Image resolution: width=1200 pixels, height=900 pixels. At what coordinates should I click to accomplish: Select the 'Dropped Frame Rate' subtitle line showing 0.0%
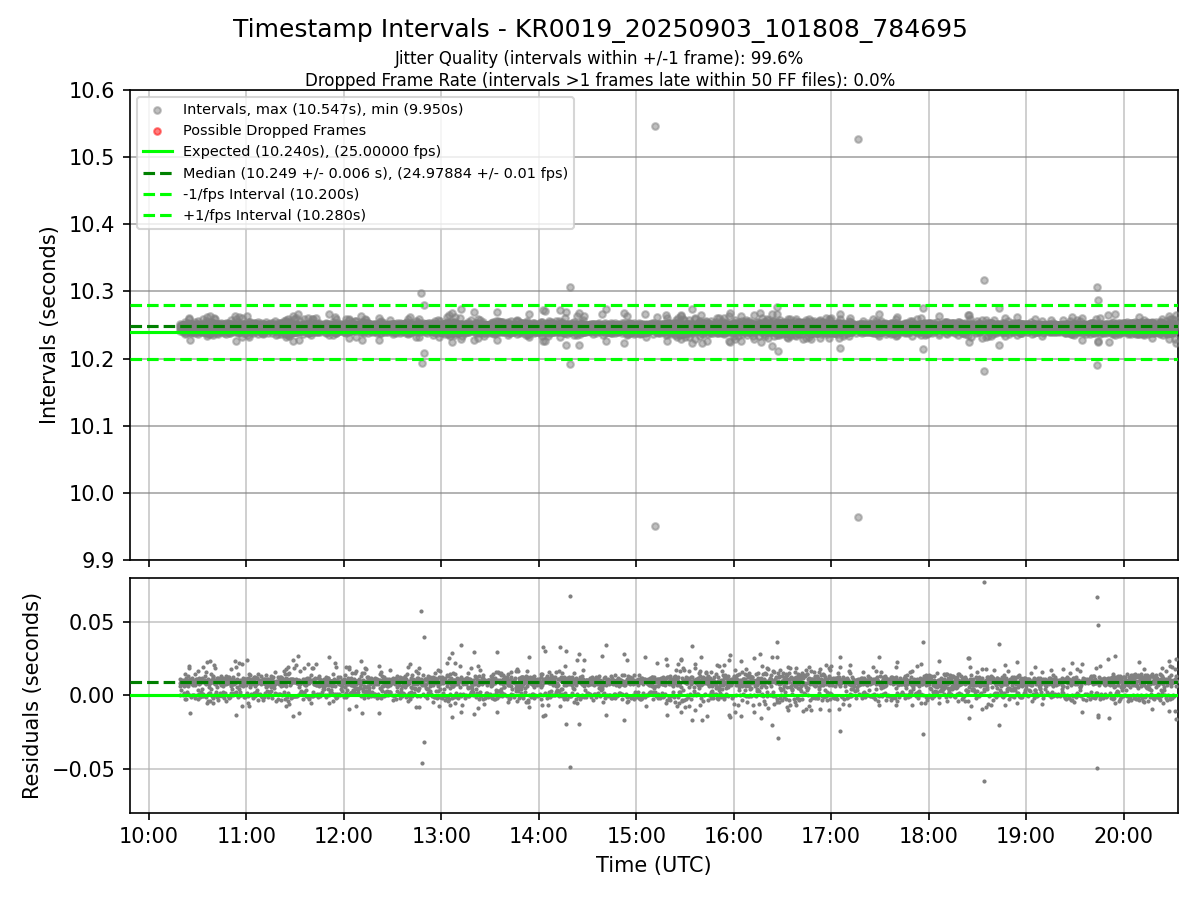[600, 80]
